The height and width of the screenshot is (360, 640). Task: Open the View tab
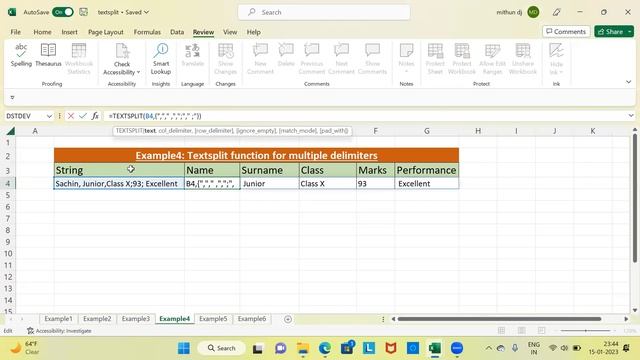pyautogui.click(x=230, y=32)
